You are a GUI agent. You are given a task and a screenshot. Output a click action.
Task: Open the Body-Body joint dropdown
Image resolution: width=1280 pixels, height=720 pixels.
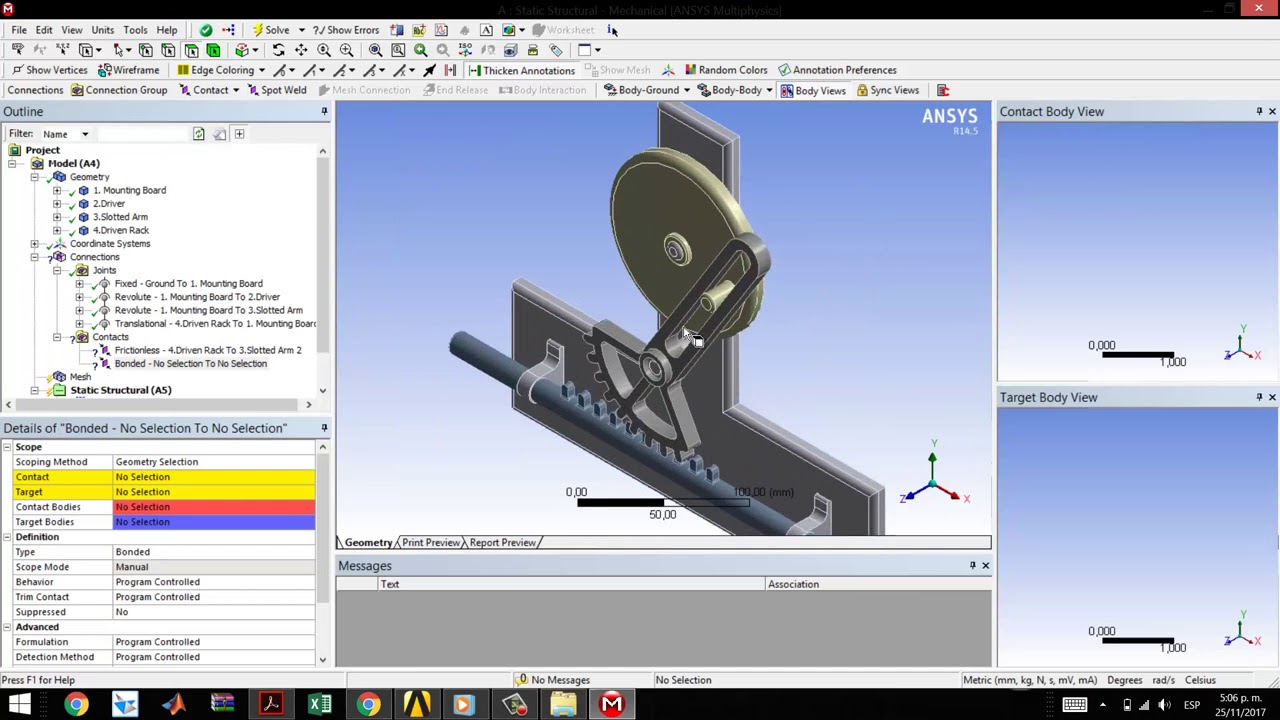click(x=769, y=90)
